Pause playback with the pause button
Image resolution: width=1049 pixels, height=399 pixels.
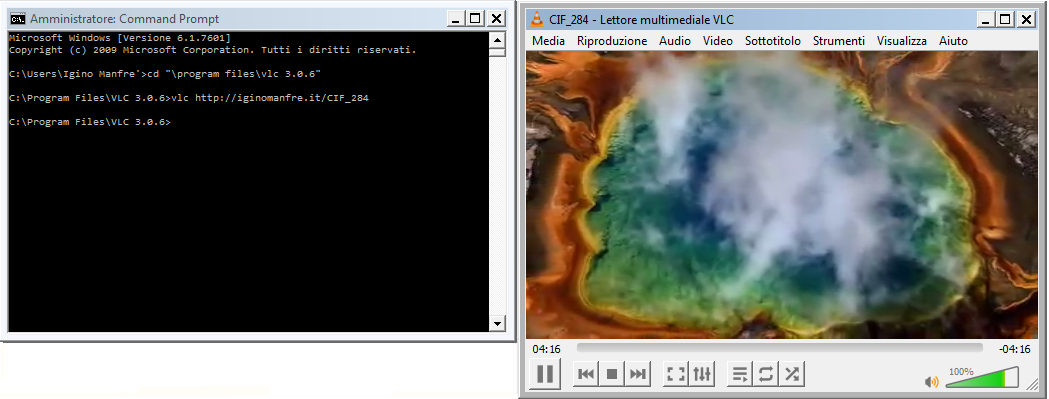point(545,374)
